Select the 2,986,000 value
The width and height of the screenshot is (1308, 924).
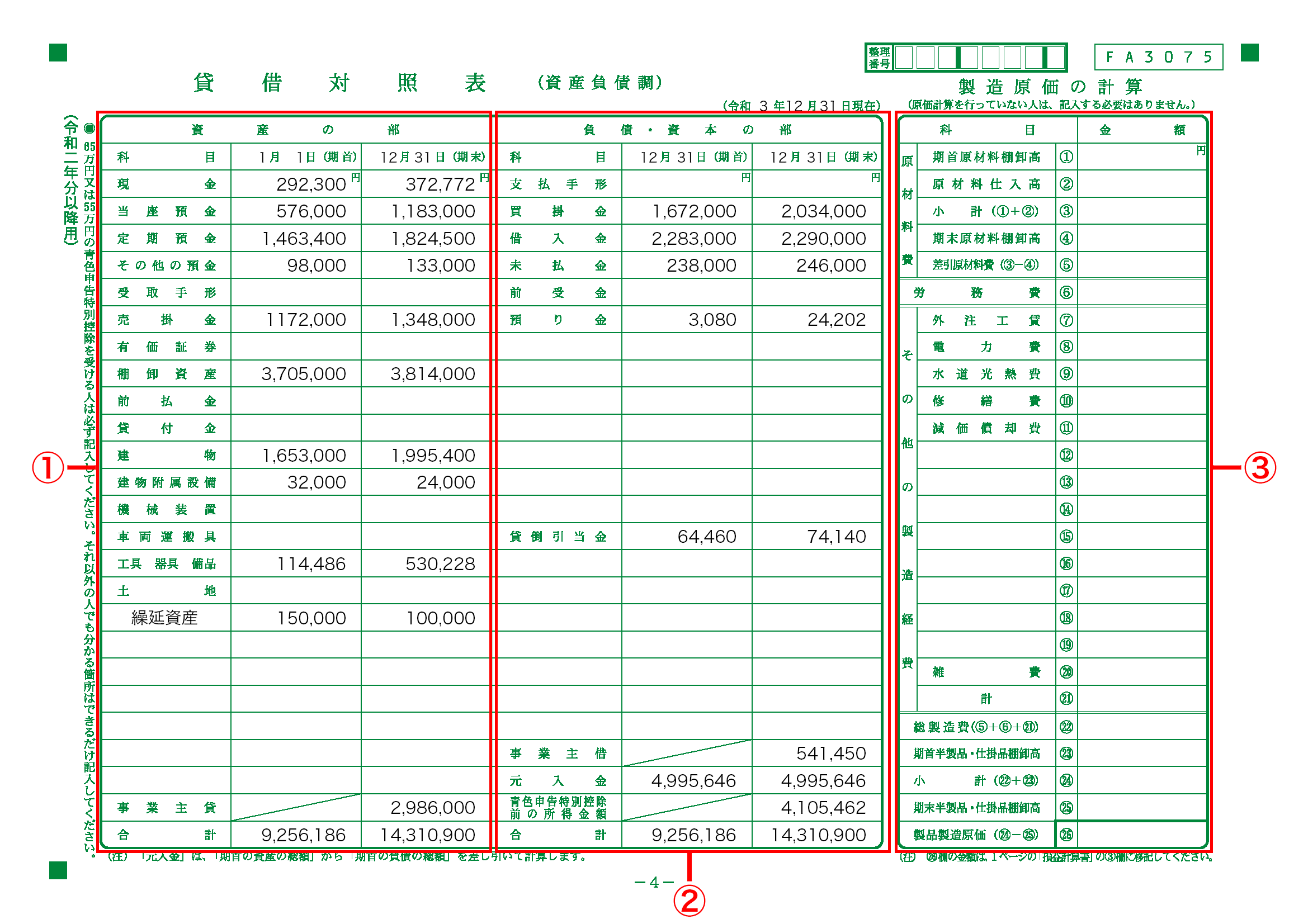pos(433,808)
